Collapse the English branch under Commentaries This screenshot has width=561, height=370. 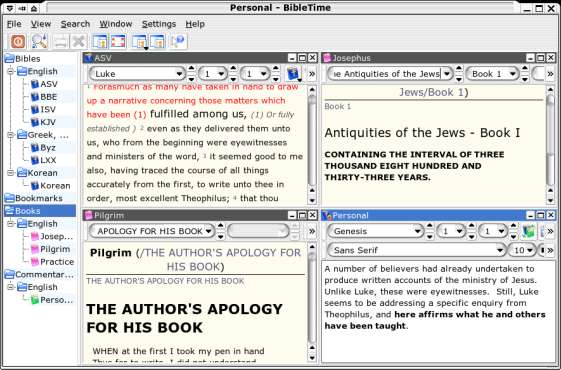point(11,287)
